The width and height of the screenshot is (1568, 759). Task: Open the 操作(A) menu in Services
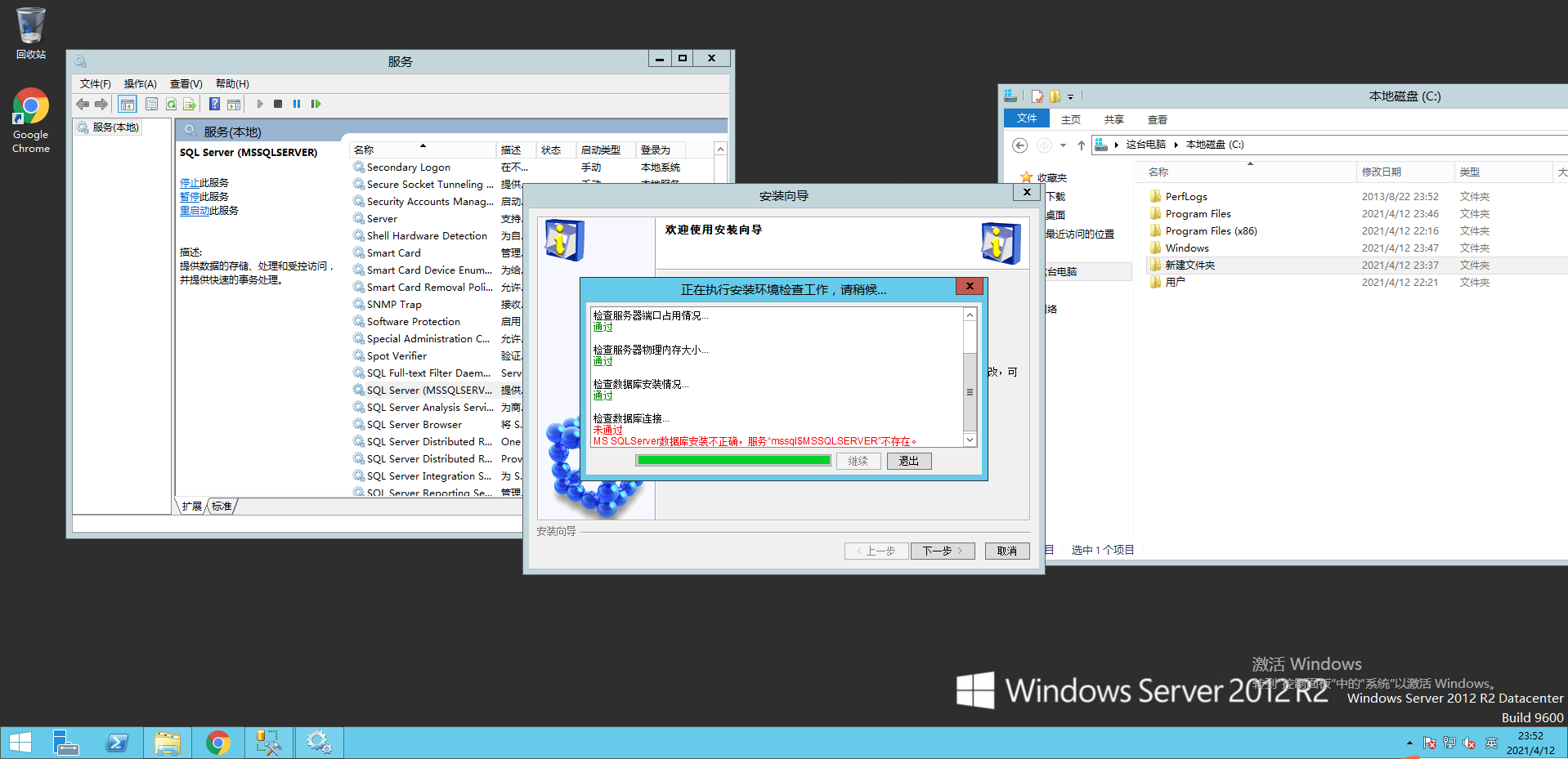141,84
